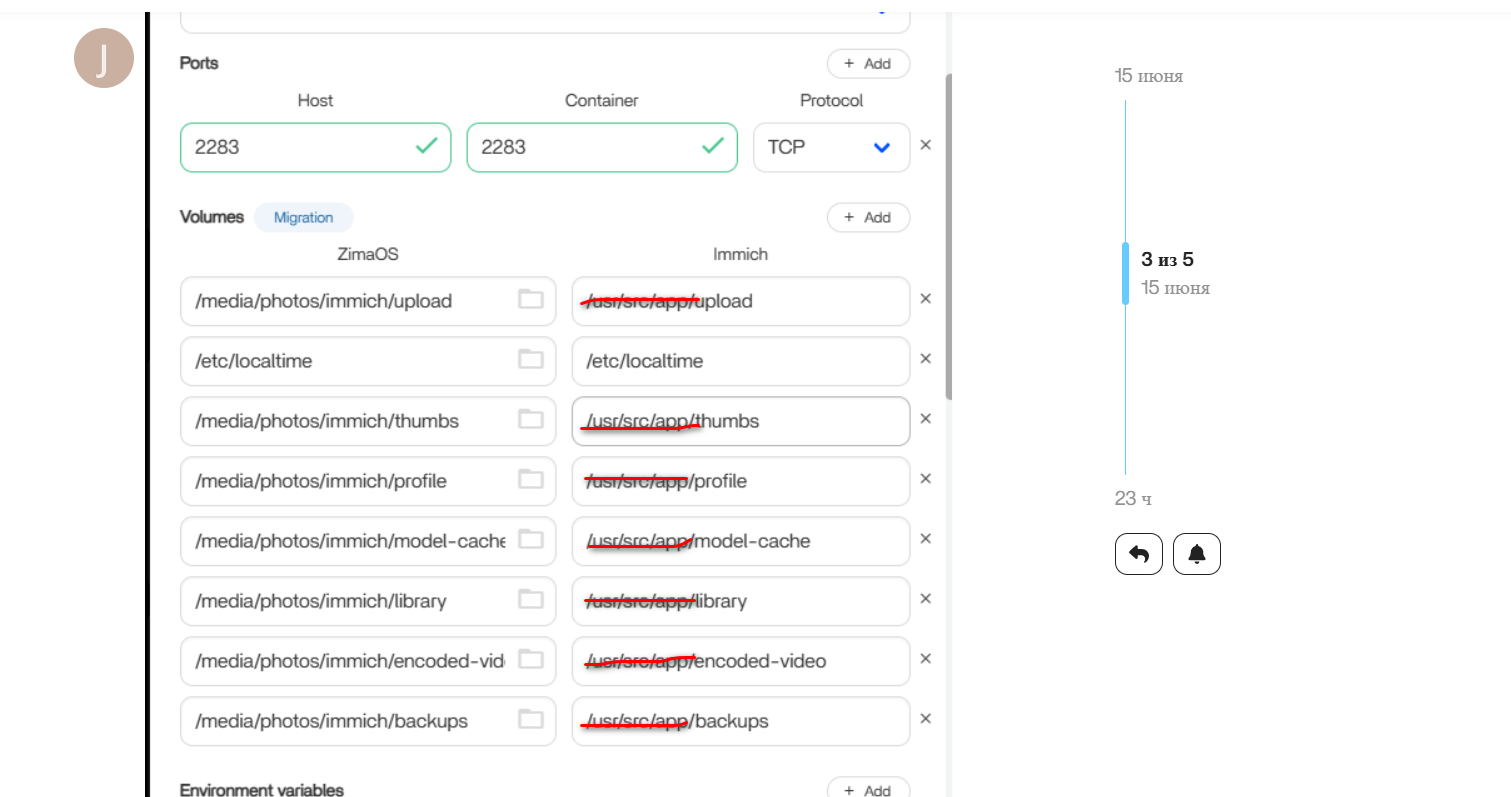The image size is (1511, 797).
Task: Click the settings panel vertical scrollbar
Action: (948, 236)
